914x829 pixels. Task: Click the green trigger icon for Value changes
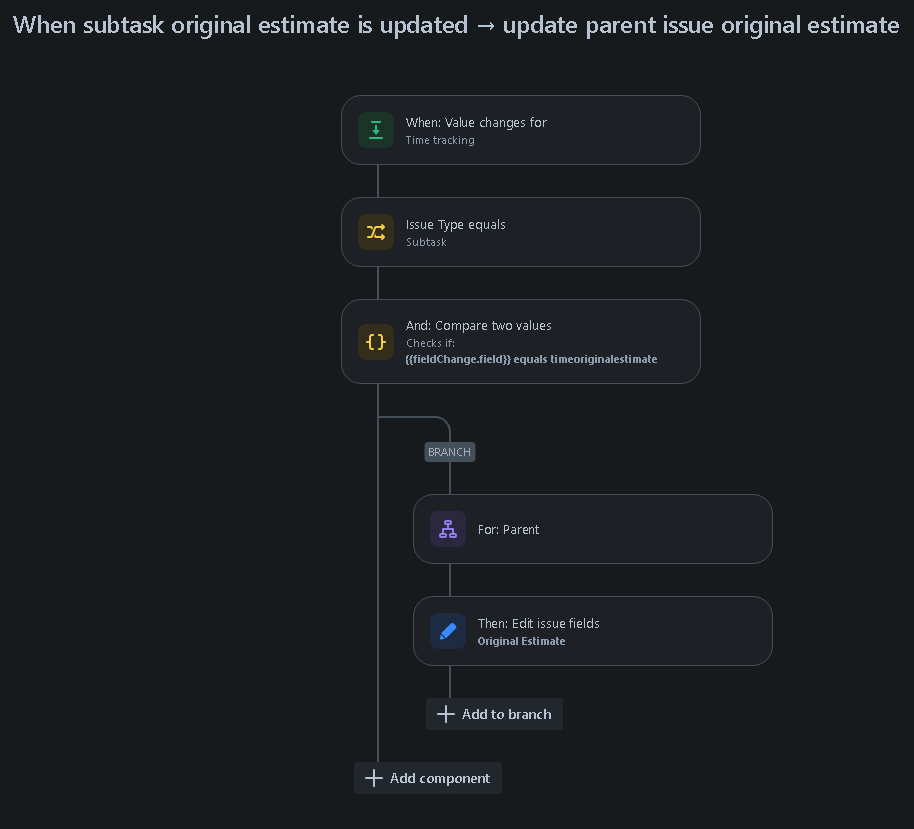376,130
